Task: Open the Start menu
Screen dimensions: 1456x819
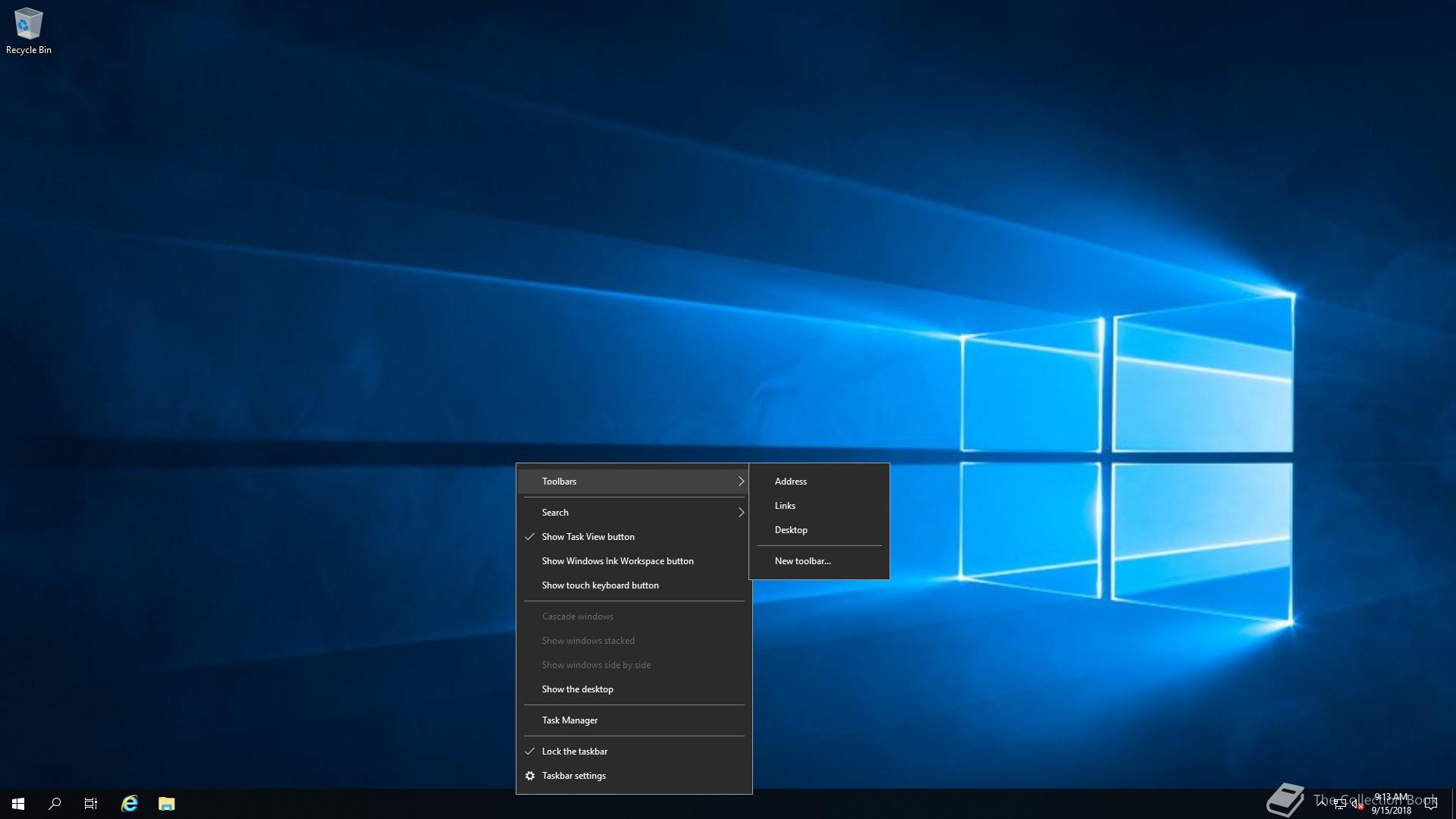Action: point(18,804)
